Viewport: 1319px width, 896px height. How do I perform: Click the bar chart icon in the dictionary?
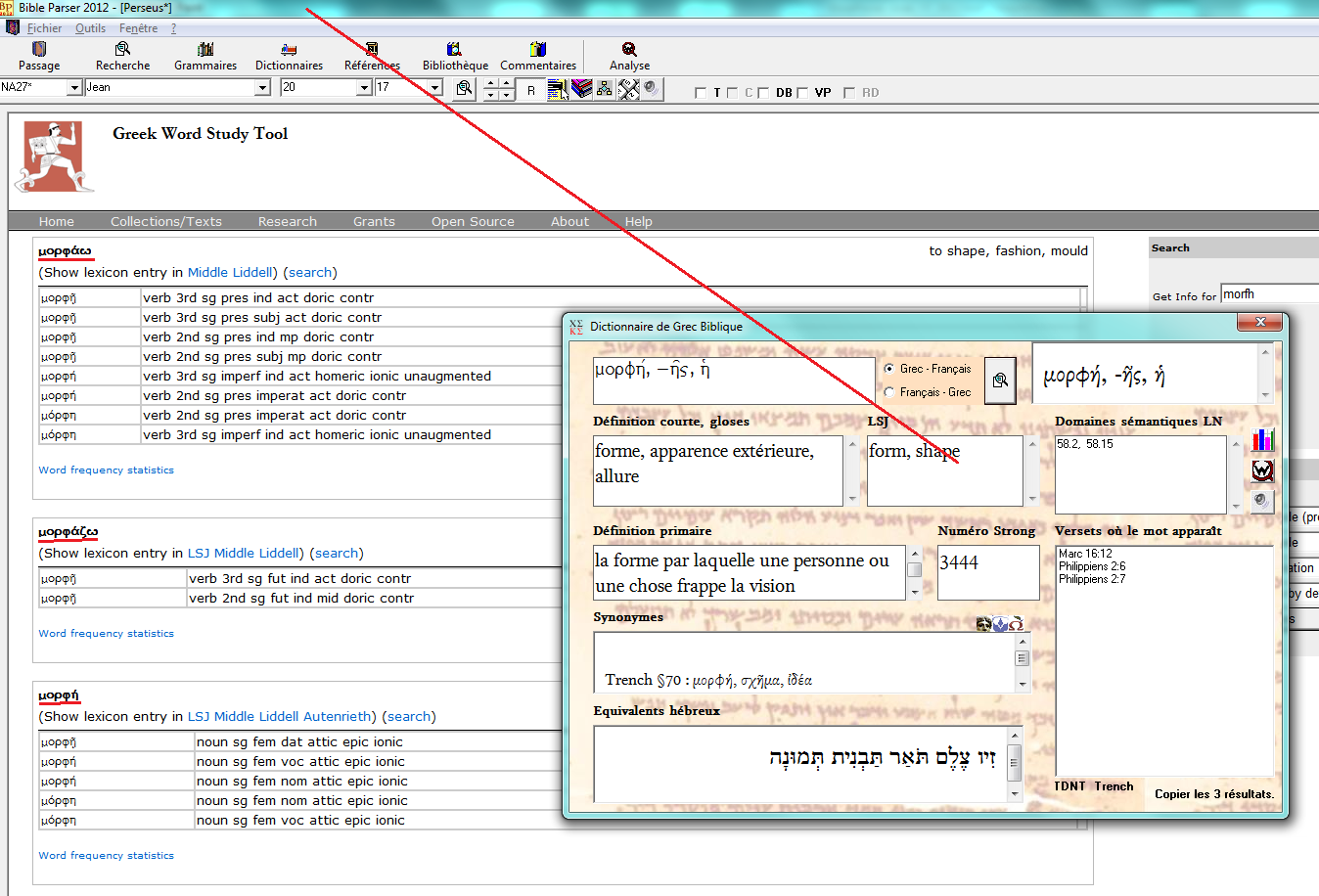tap(1263, 439)
